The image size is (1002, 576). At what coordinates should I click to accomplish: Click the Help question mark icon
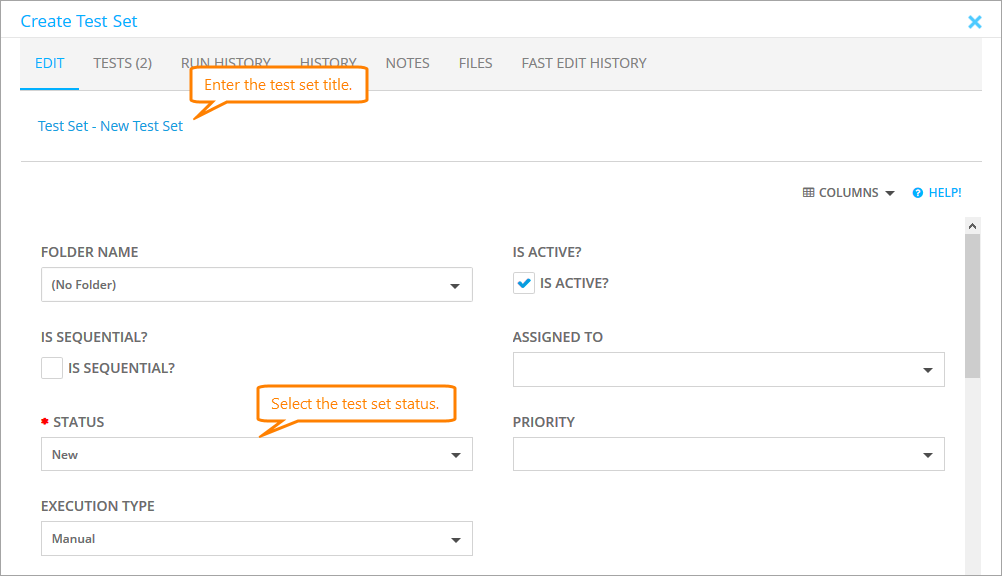(917, 193)
